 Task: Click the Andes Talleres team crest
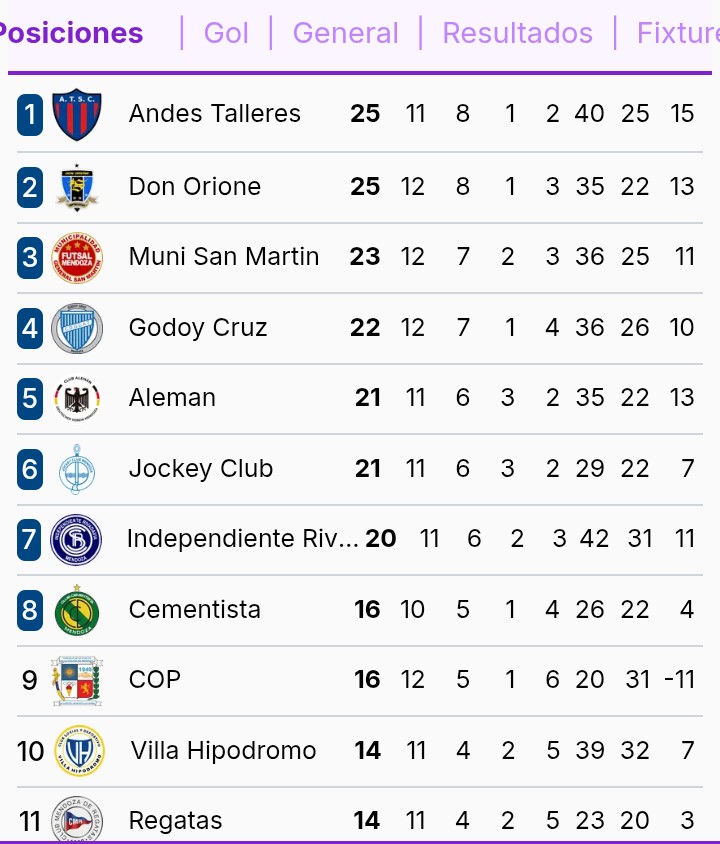point(77,115)
